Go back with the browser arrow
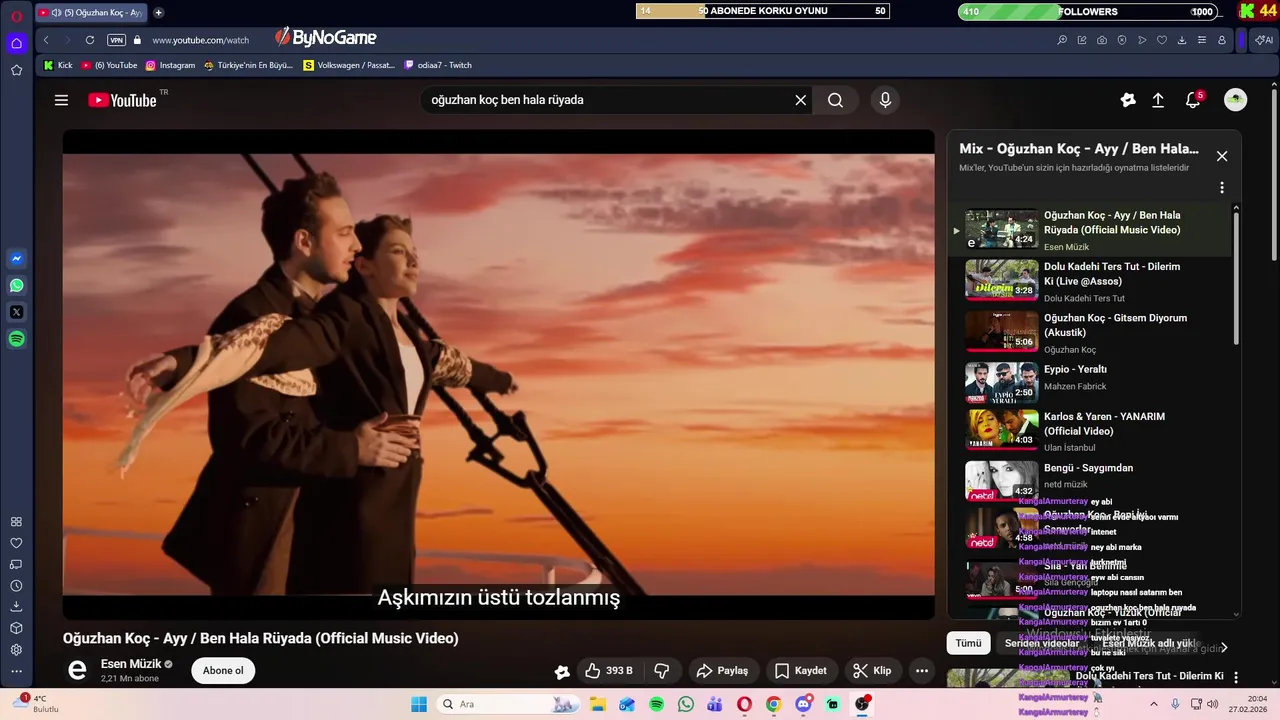The height and width of the screenshot is (720, 1280). pyautogui.click(x=46, y=40)
